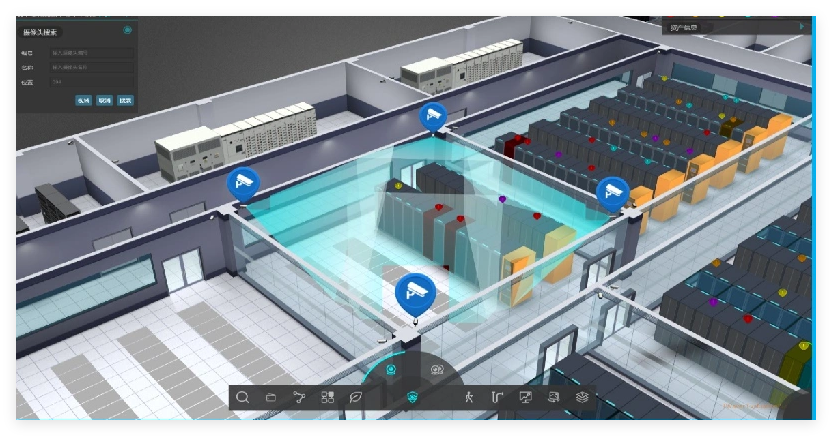Open the folder icon in bottom toolbar
This screenshot has height=436, width=832.
271,397
